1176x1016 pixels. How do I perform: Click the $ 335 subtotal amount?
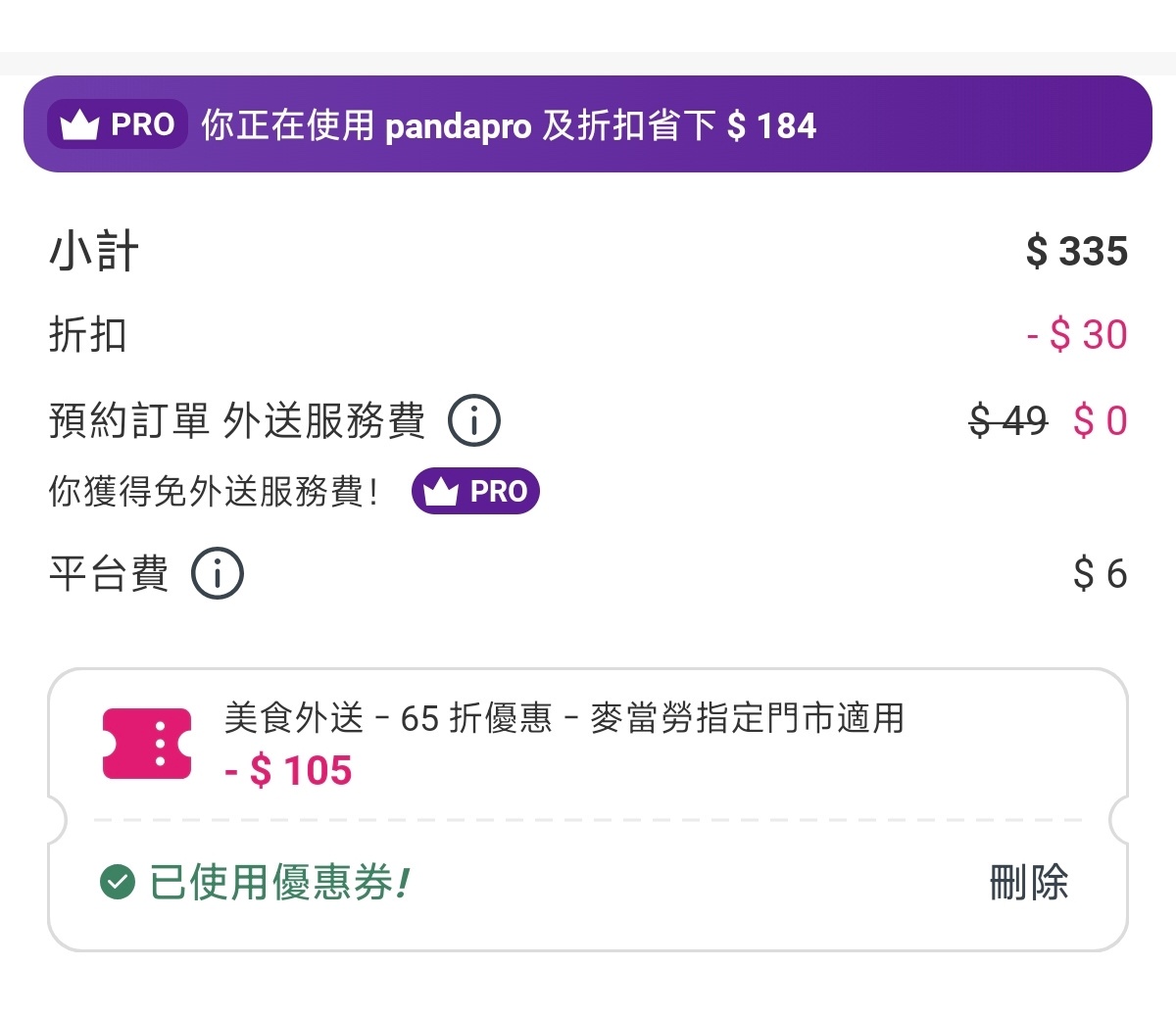(1076, 252)
